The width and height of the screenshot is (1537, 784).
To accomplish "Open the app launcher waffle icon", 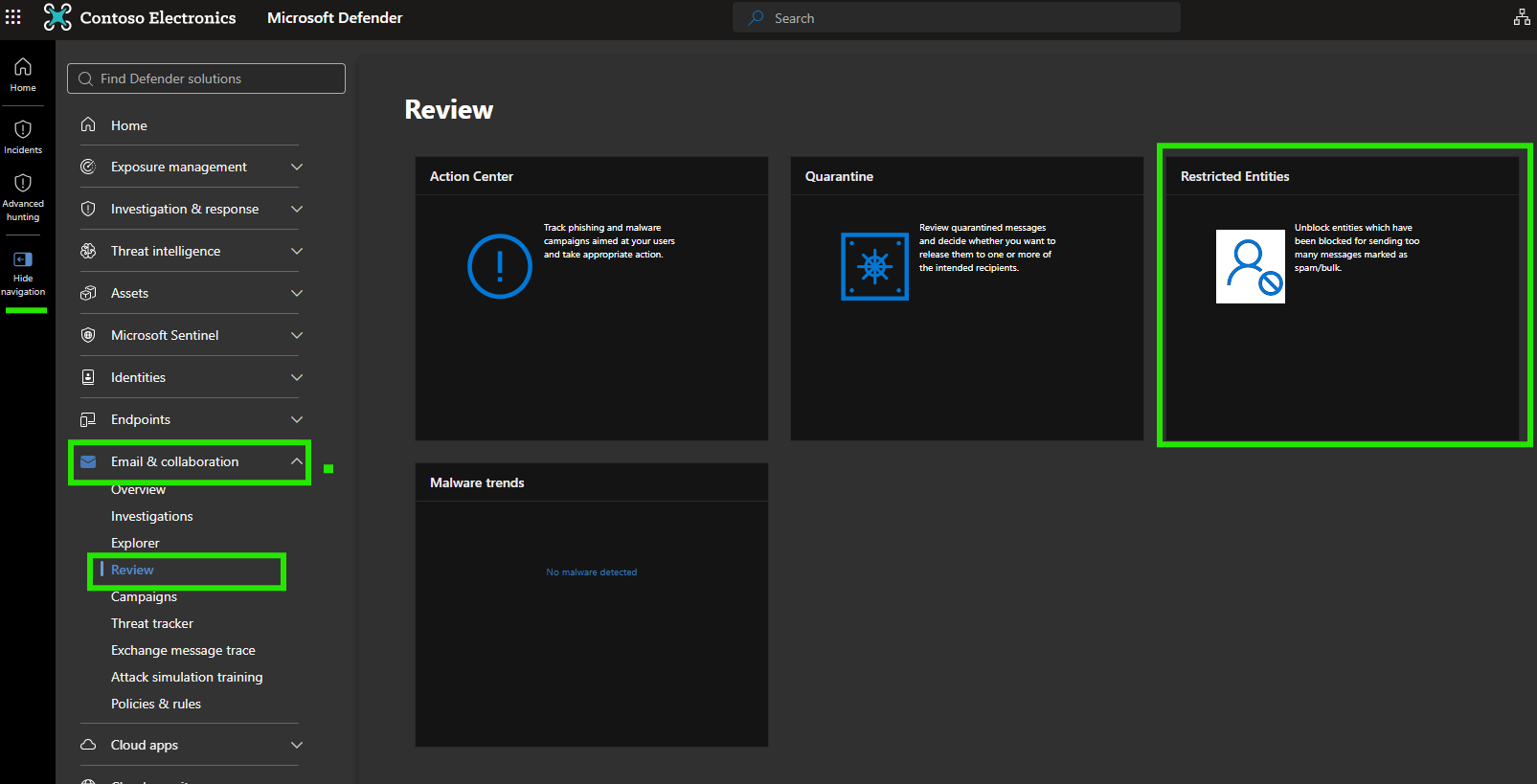I will point(13,17).
